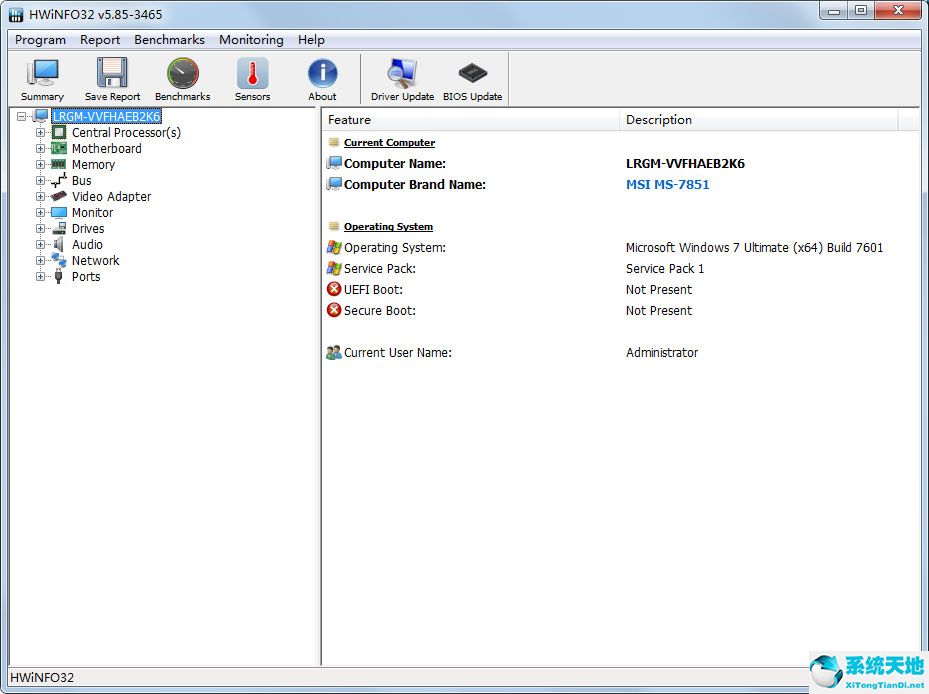This screenshot has width=929, height=694.
Task: Expand the Video Adapter tree node
Action: (x=40, y=197)
